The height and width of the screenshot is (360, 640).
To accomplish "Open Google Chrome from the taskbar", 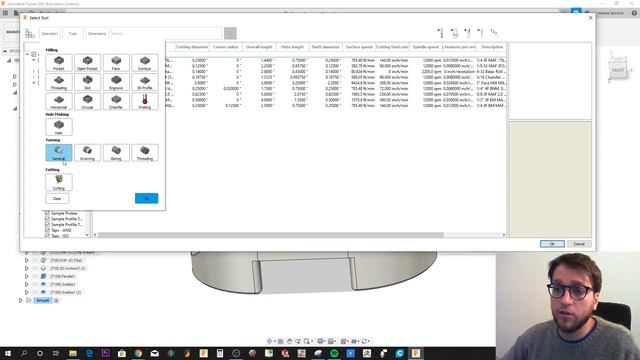I will [138, 353].
